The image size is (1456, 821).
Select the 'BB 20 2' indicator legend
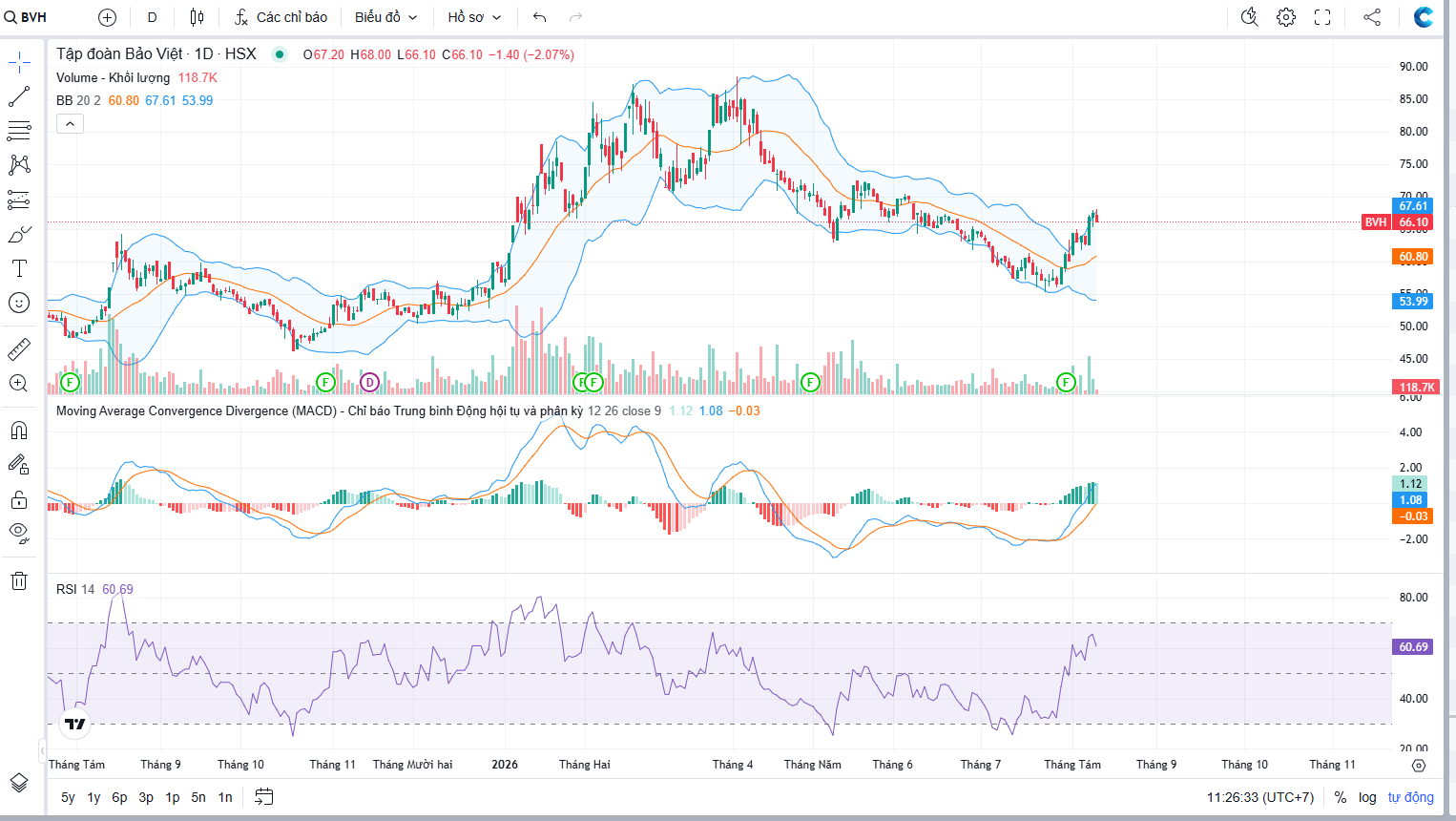point(78,100)
